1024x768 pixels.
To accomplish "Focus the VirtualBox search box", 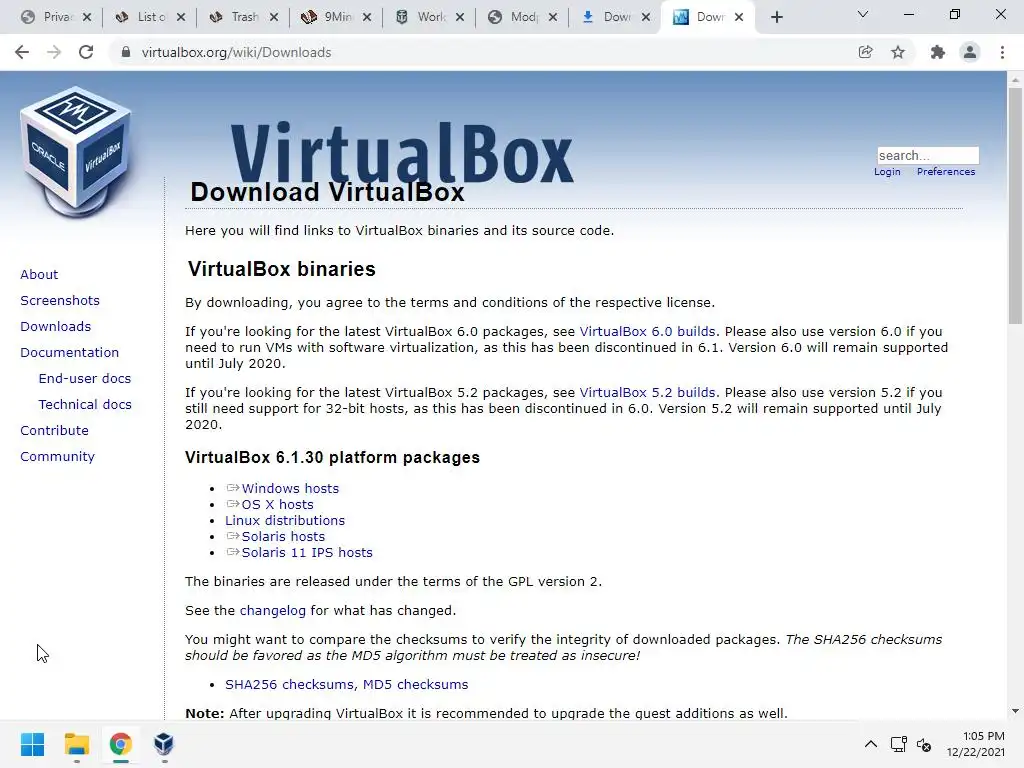I will click(928, 155).
